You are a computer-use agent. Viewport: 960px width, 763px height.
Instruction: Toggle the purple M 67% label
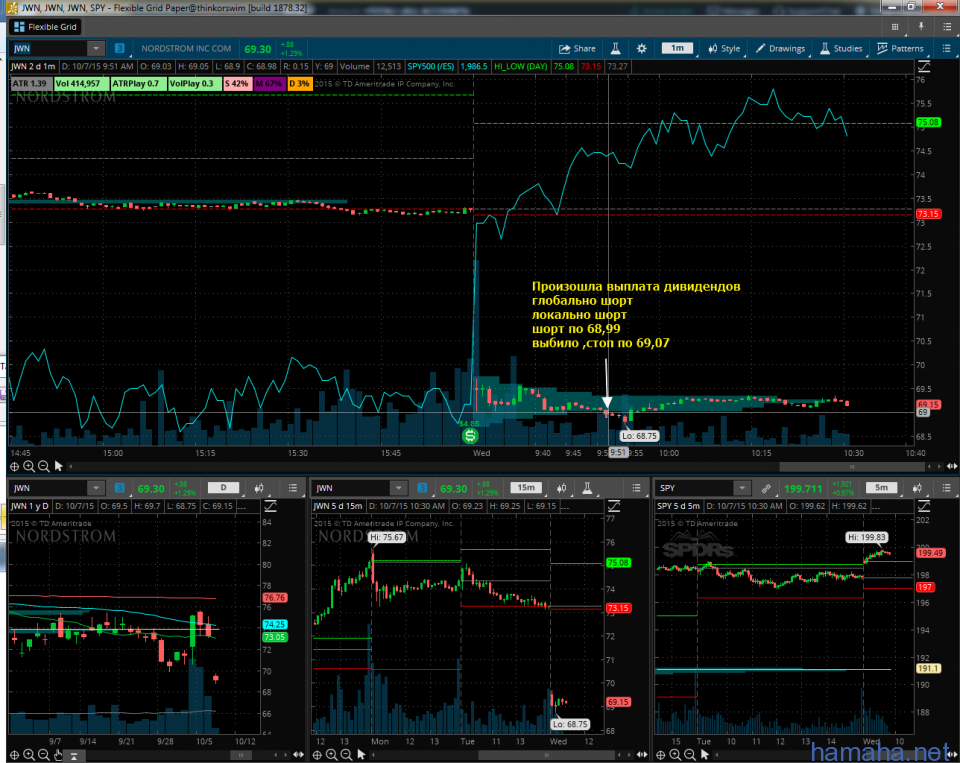pyautogui.click(x=269, y=83)
